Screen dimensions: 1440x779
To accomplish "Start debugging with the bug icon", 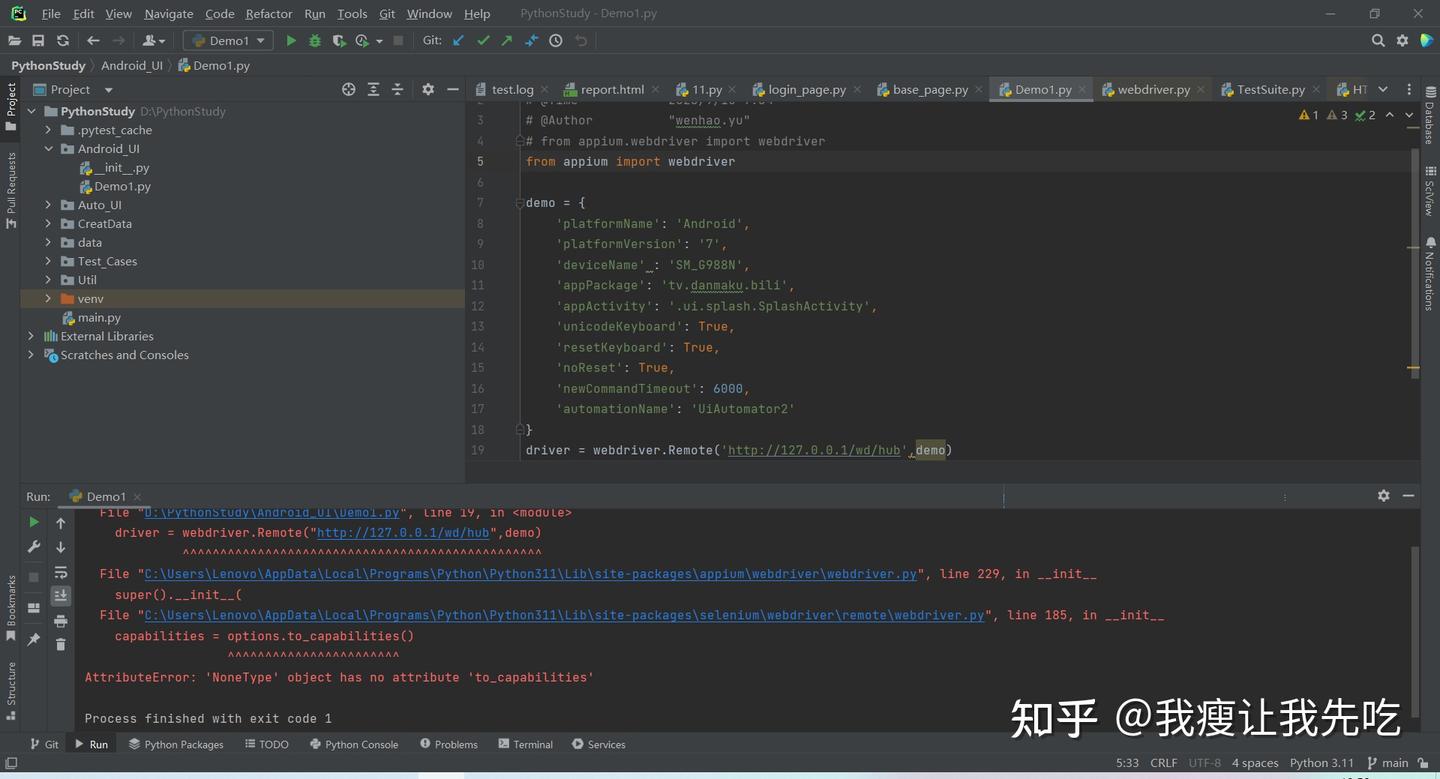I will tap(315, 41).
